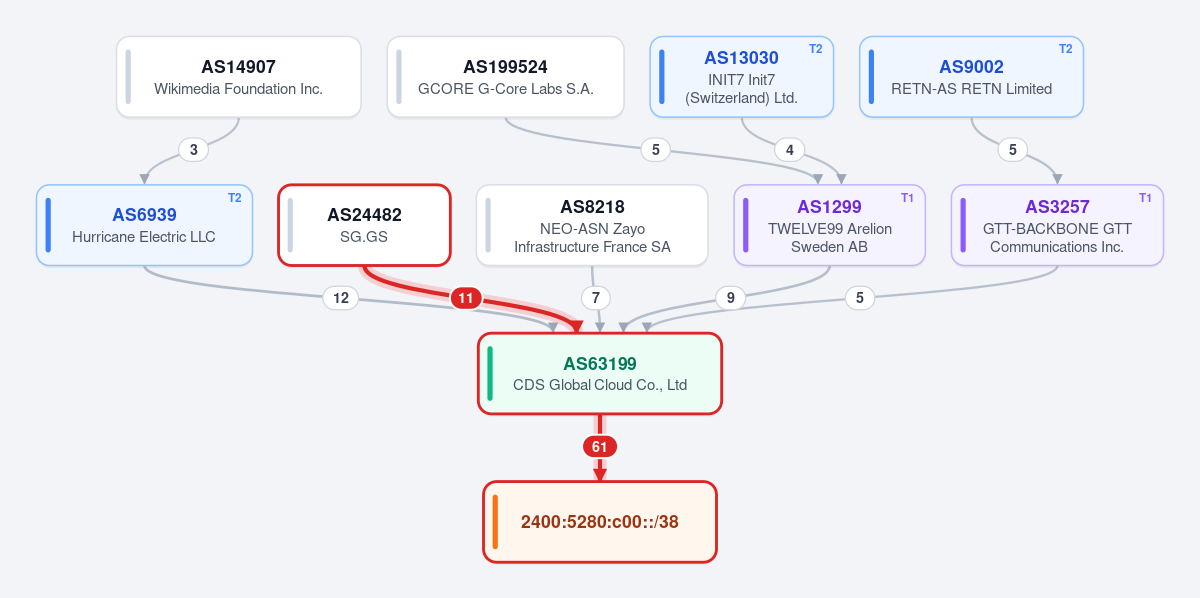This screenshot has width=1200, height=598.
Task: Select the 2400:5280:c00::/38 prefix box
Action: coord(600,522)
